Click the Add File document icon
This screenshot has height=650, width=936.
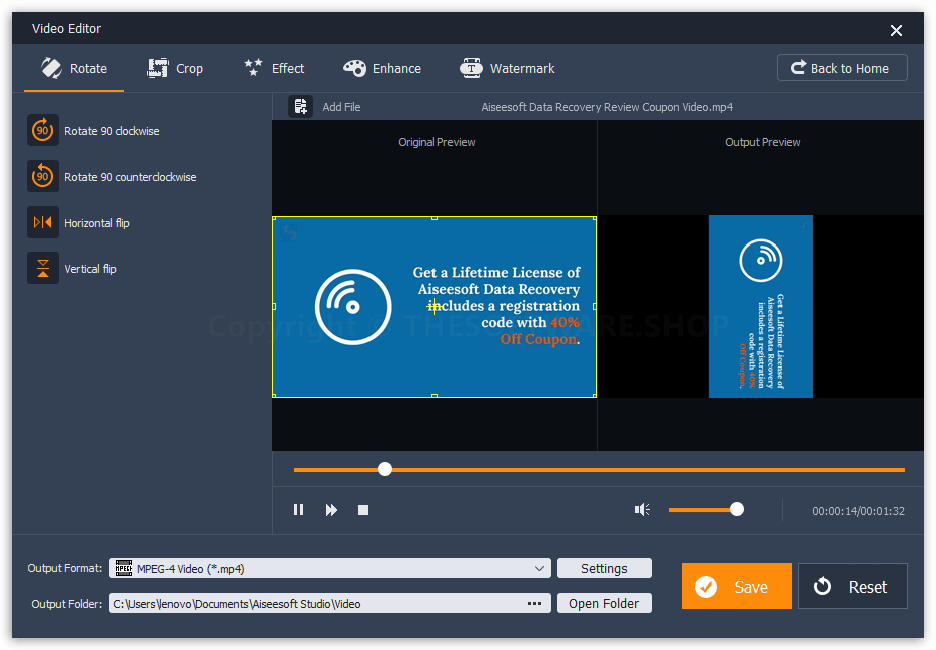tap(300, 106)
